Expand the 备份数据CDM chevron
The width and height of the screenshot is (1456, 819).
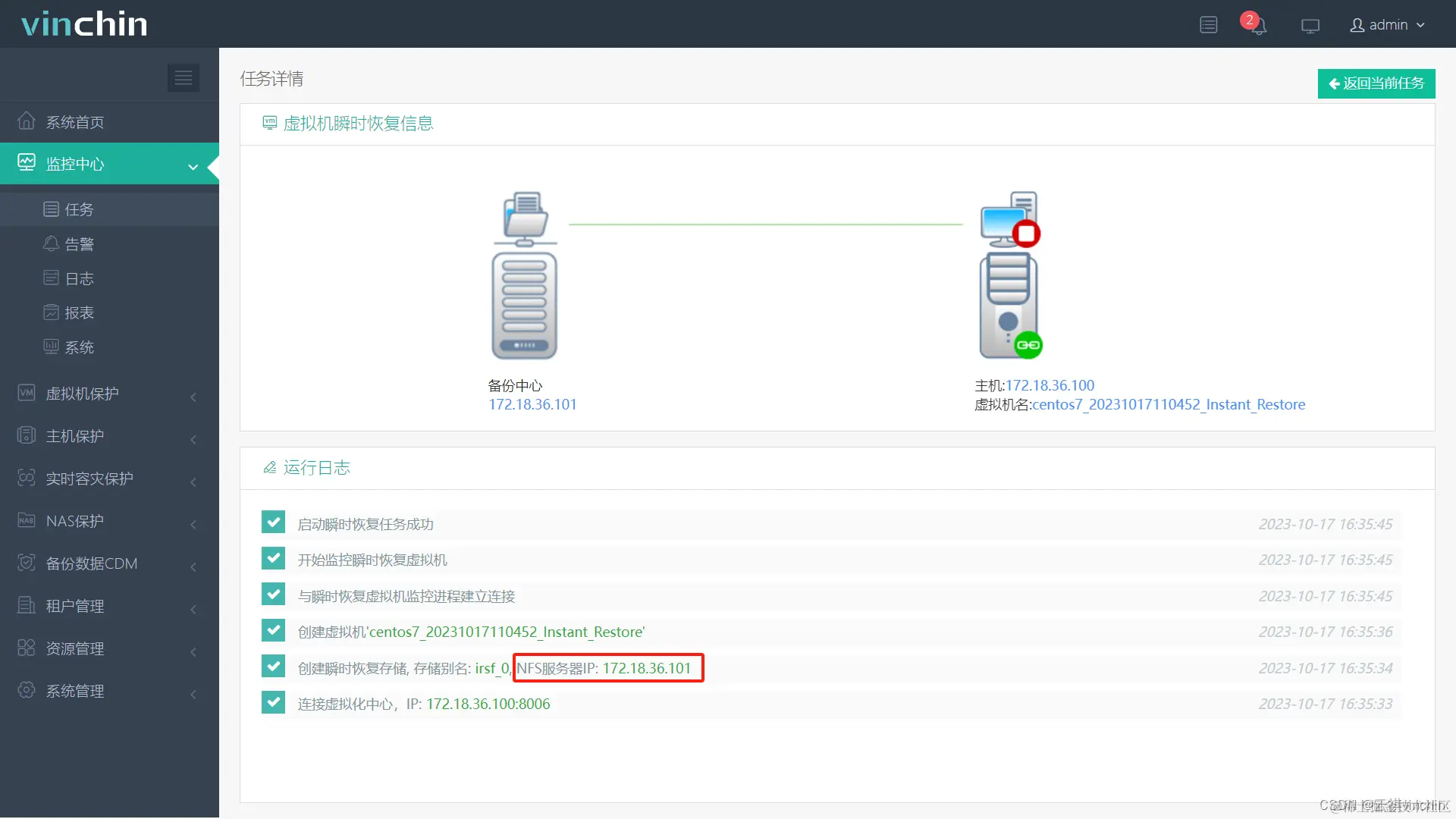point(193,566)
